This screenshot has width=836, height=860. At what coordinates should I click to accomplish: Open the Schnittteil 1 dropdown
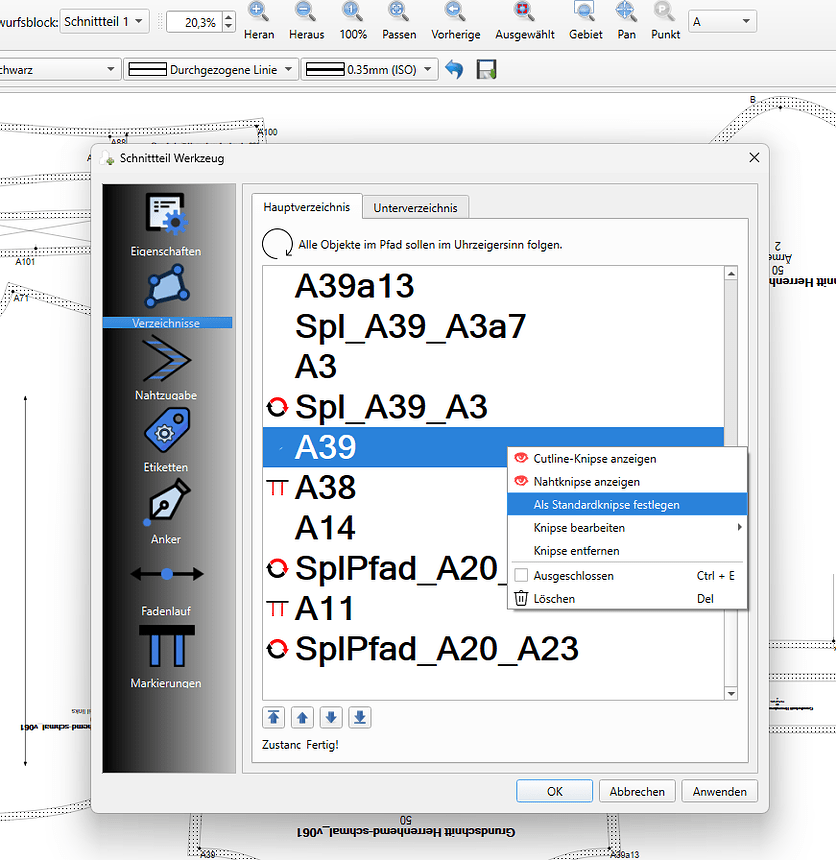point(104,22)
